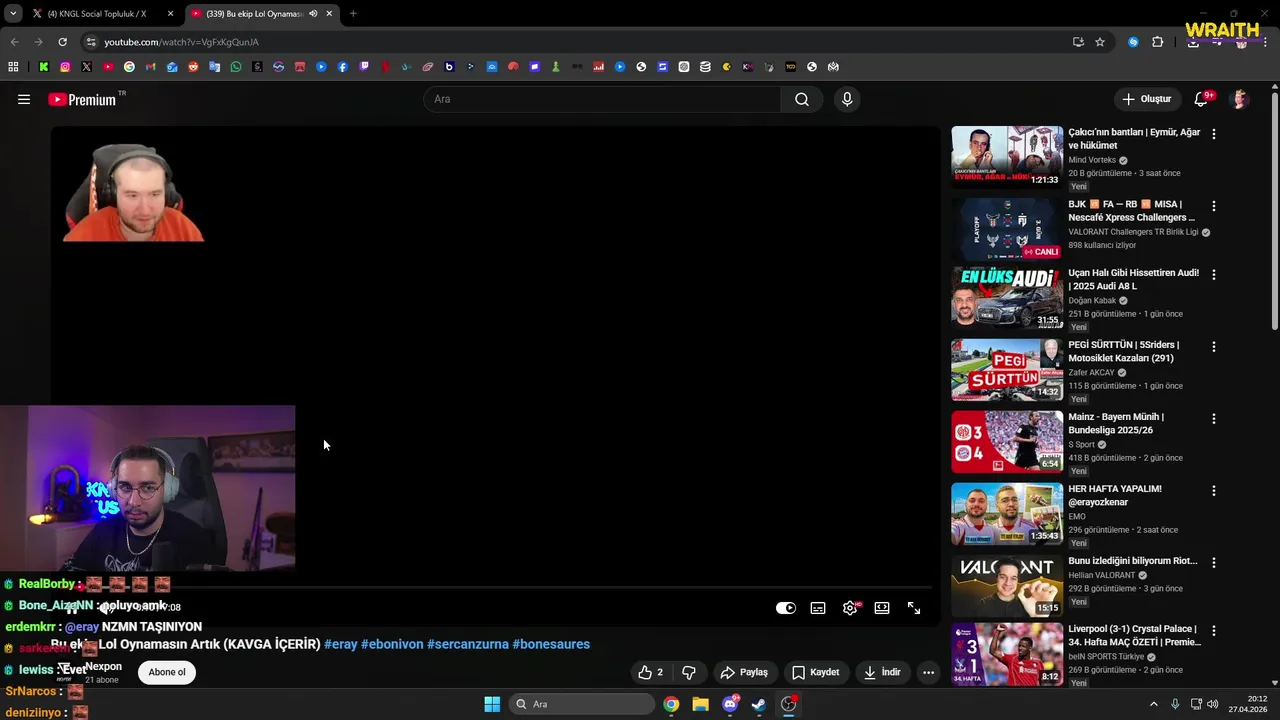
Task: Click İndir download button
Action: pyautogui.click(x=882, y=672)
